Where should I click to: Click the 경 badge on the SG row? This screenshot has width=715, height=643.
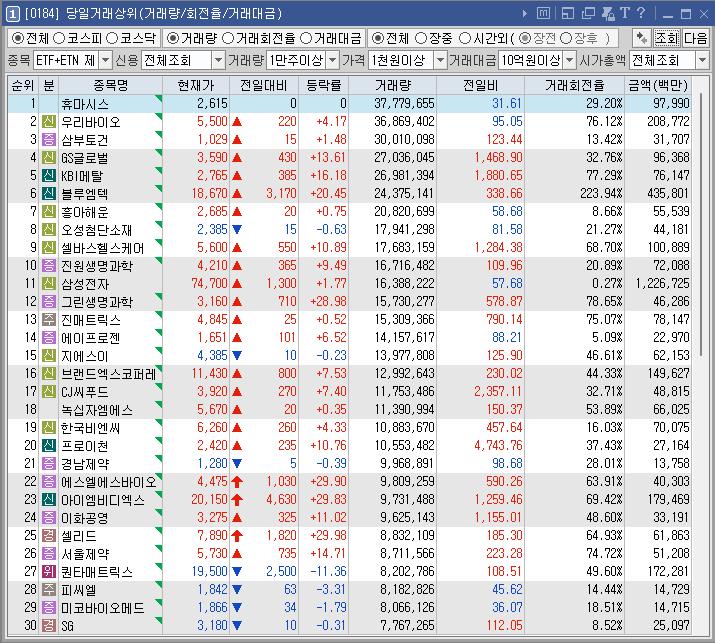49,625
